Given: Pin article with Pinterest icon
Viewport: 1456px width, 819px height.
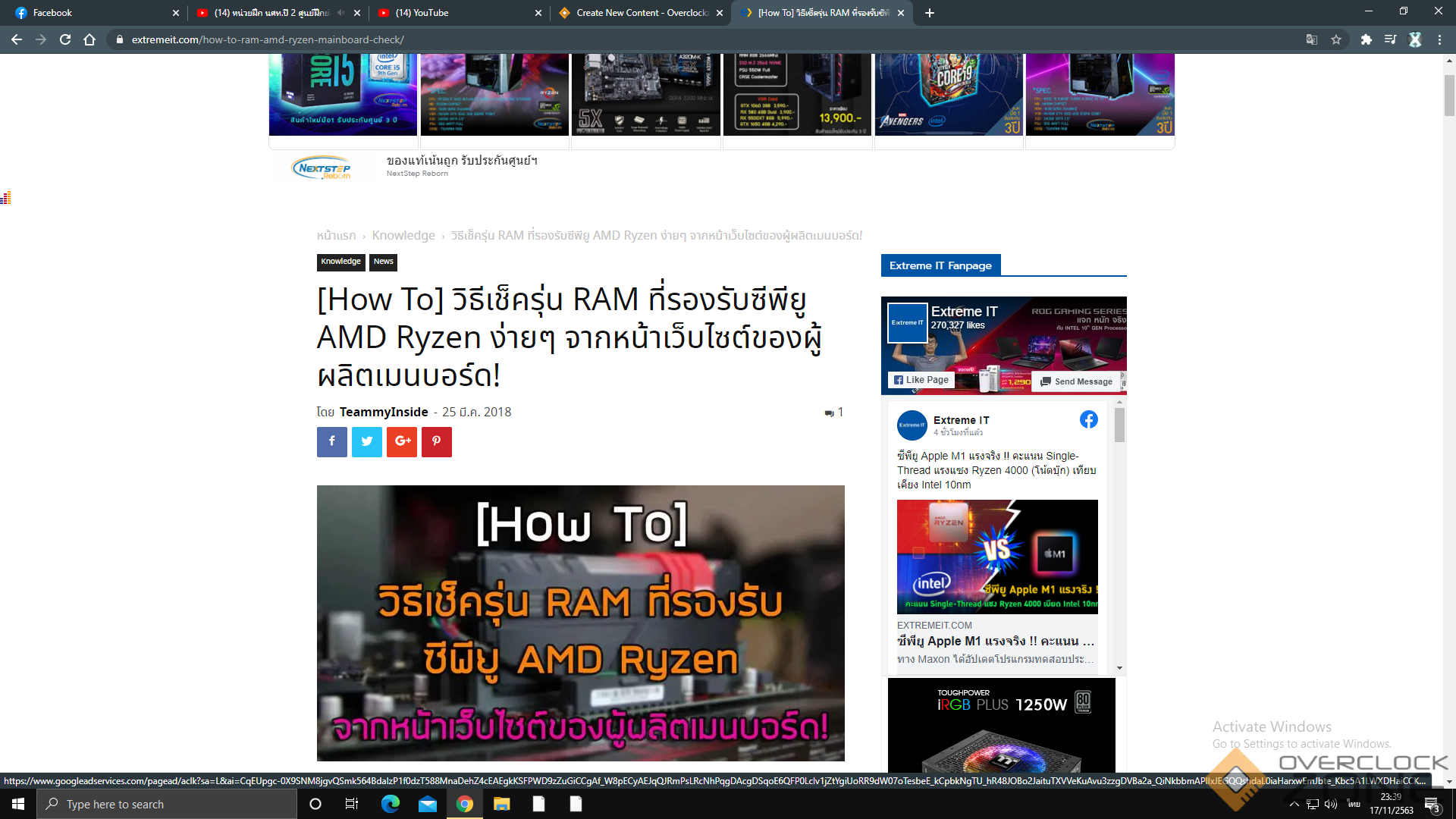Looking at the screenshot, I should coord(437,441).
